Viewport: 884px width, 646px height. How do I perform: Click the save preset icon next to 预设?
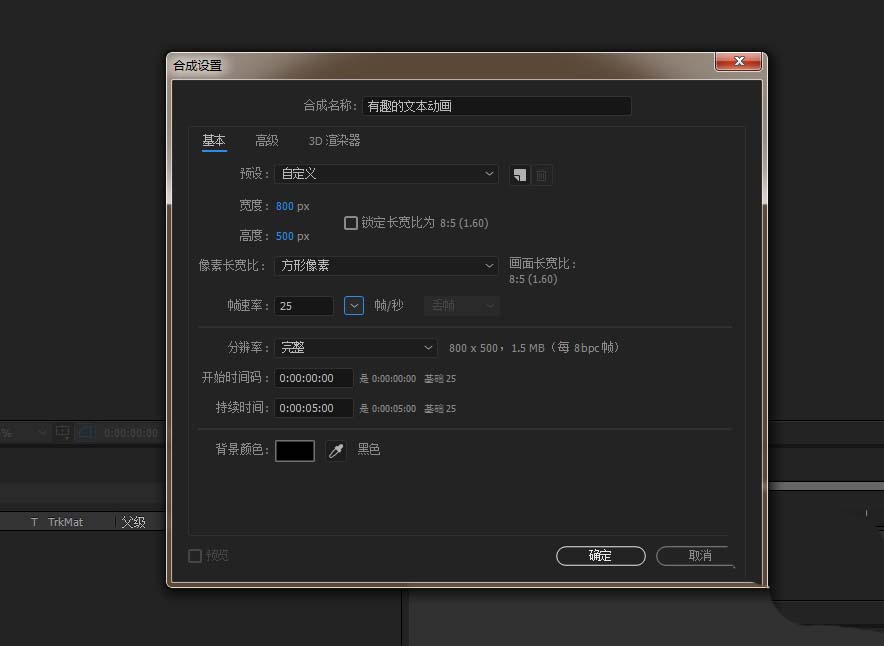[520, 175]
